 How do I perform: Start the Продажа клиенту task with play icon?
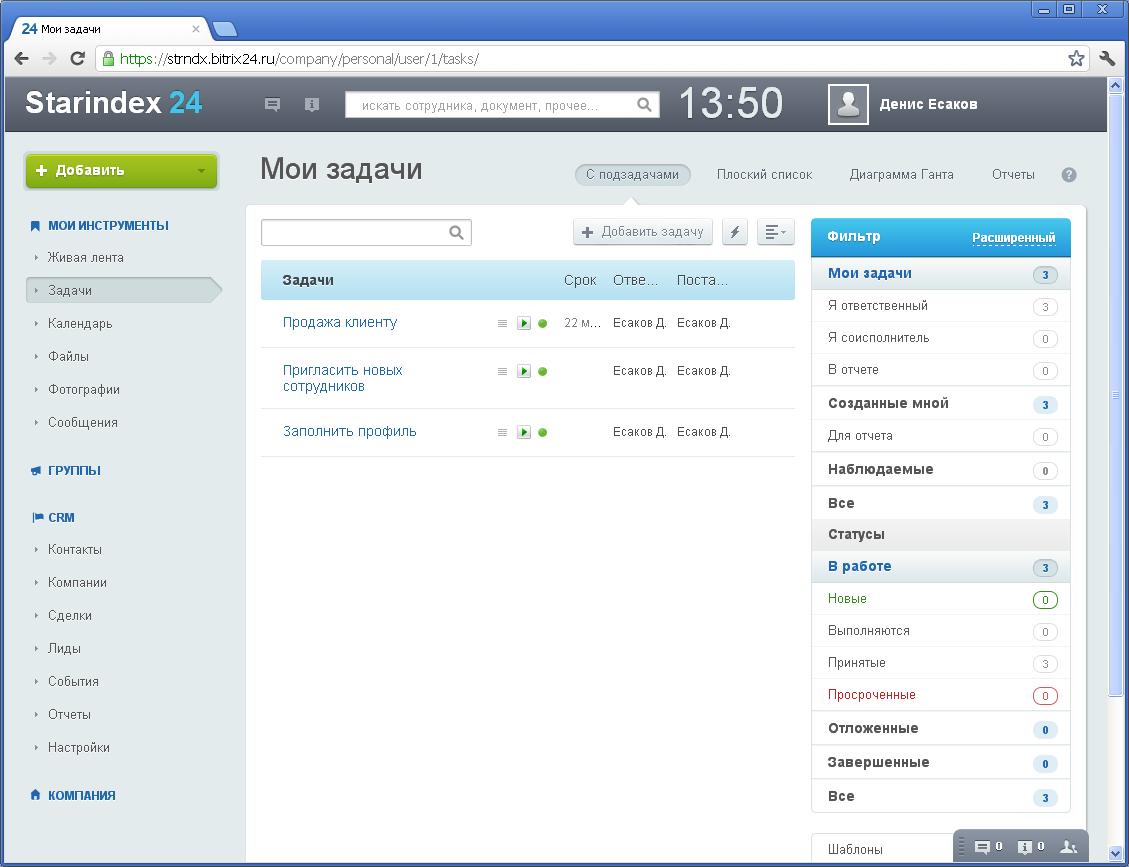pyautogui.click(x=523, y=323)
